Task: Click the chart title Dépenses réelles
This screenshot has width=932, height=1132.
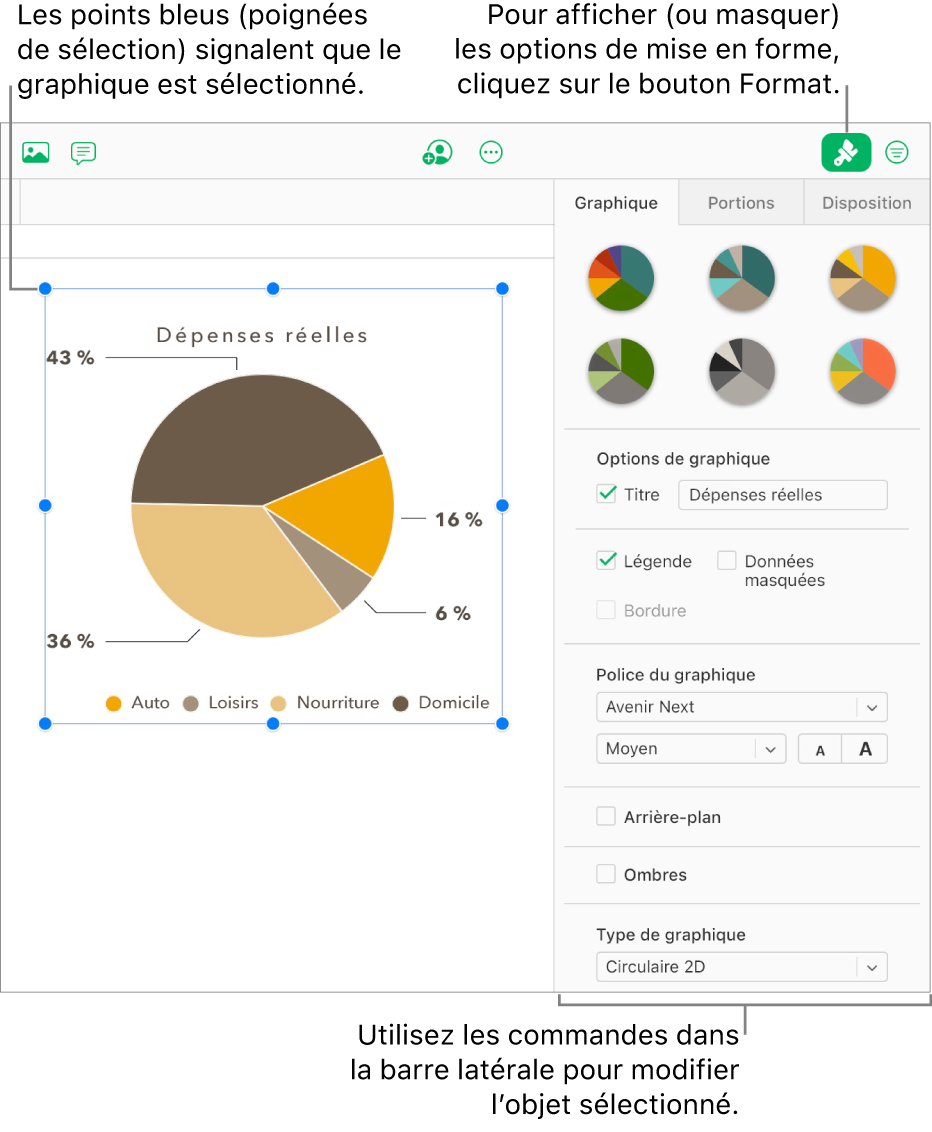Action: [263, 335]
